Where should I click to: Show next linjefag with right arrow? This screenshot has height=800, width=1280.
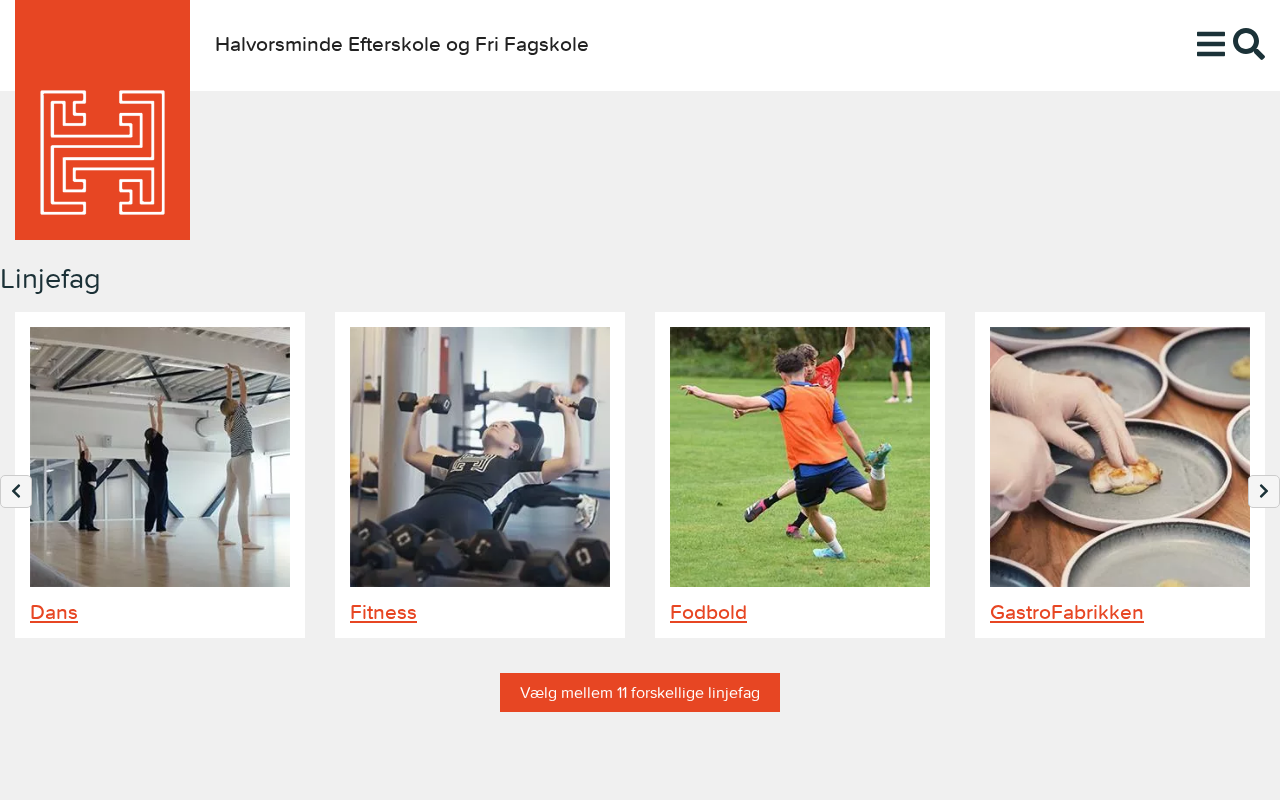tap(1264, 491)
